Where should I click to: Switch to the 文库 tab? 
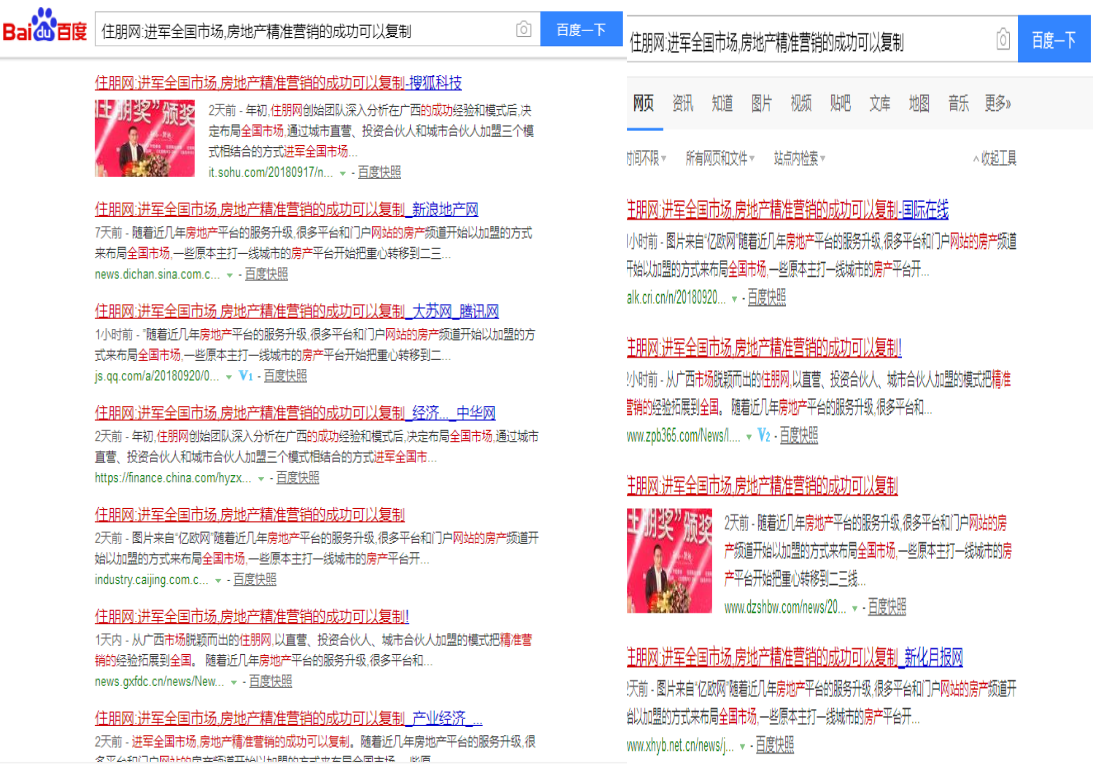pyautogui.click(x=879, y=103)
